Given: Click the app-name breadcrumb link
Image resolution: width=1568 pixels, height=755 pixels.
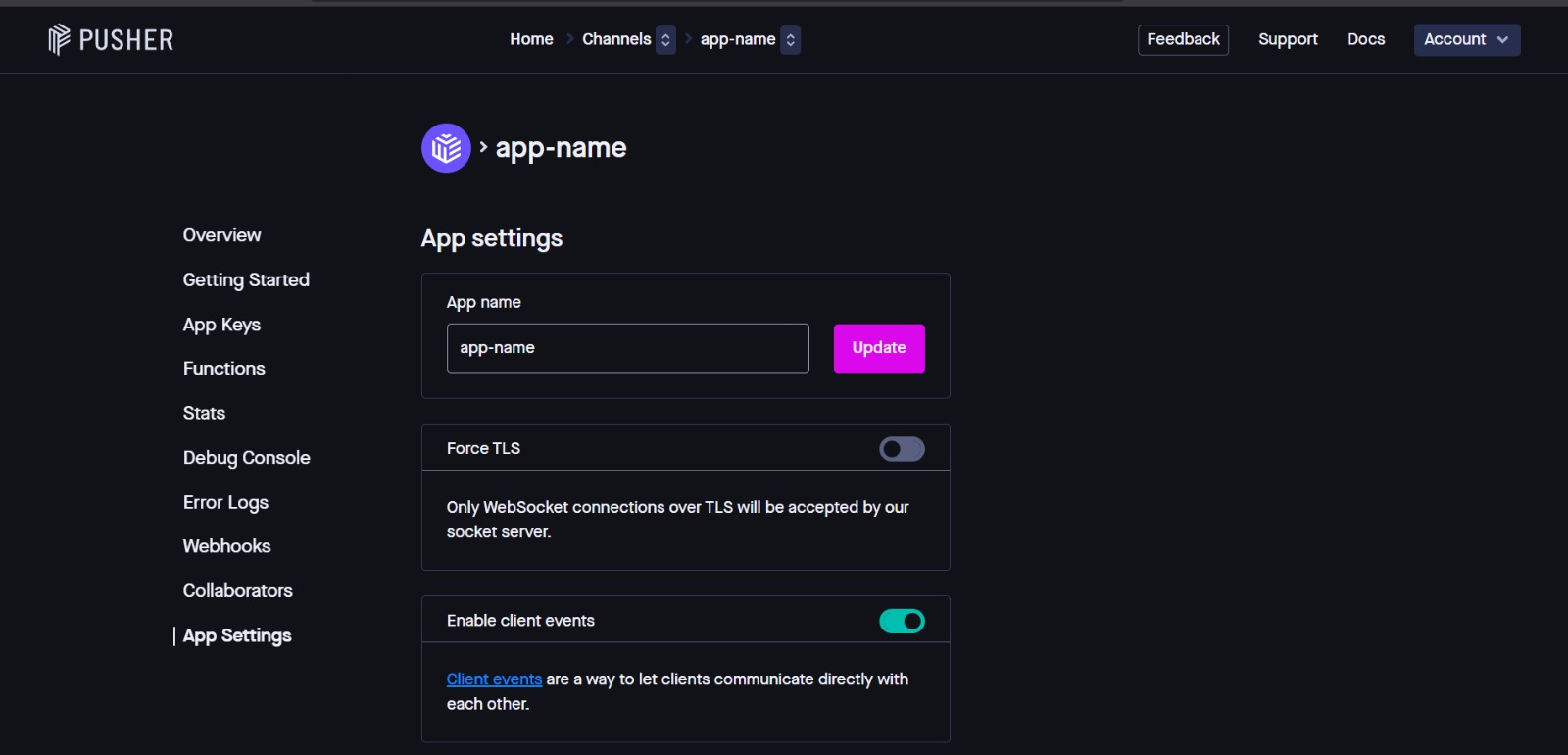Looking at the screenshot, I should [x=738, y=39].
